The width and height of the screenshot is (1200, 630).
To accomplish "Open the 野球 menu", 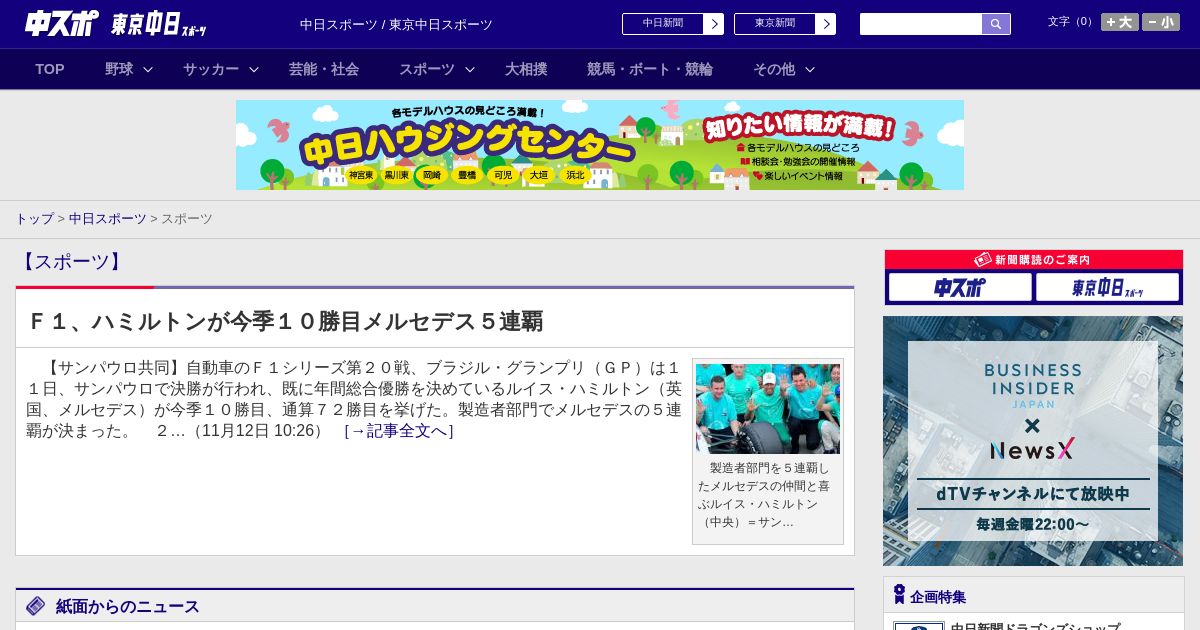I will pyautogui.click(x=119, y=69).
